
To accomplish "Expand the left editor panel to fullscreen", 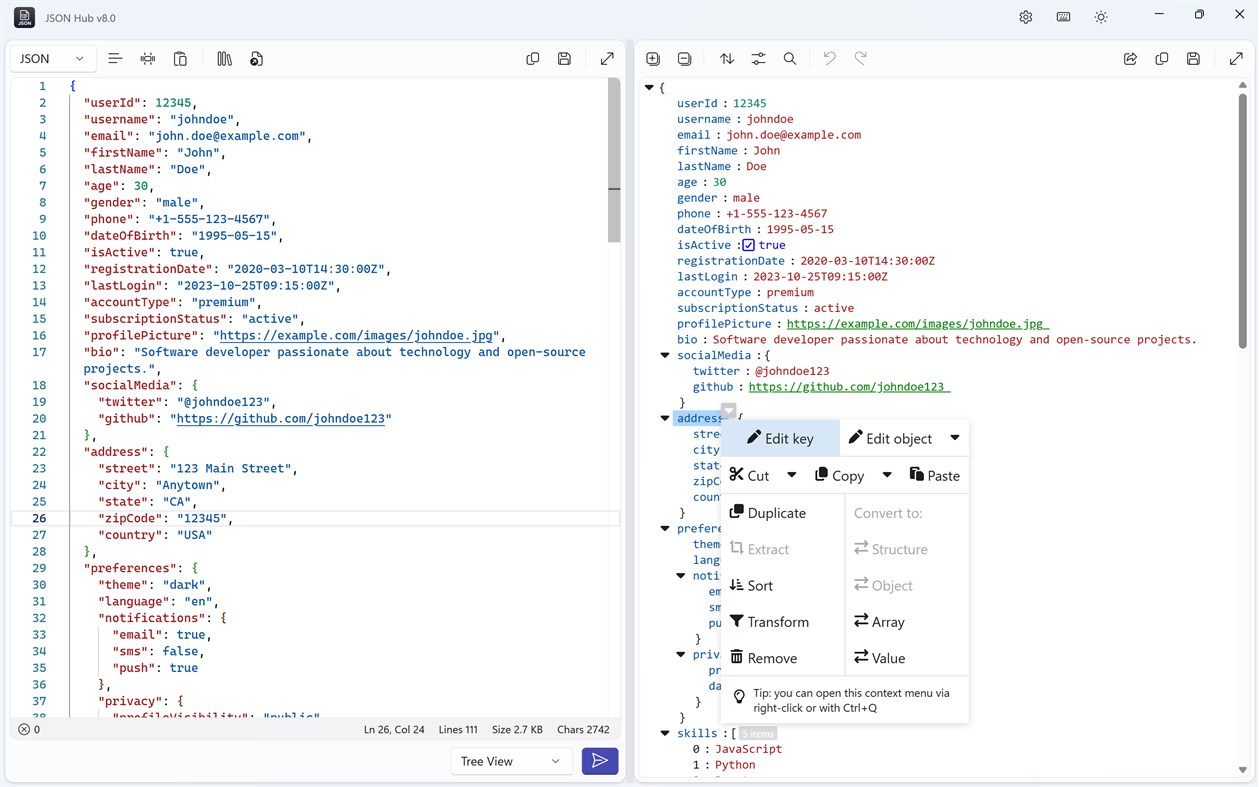I will pyautogui.click(x=607, y=59).
